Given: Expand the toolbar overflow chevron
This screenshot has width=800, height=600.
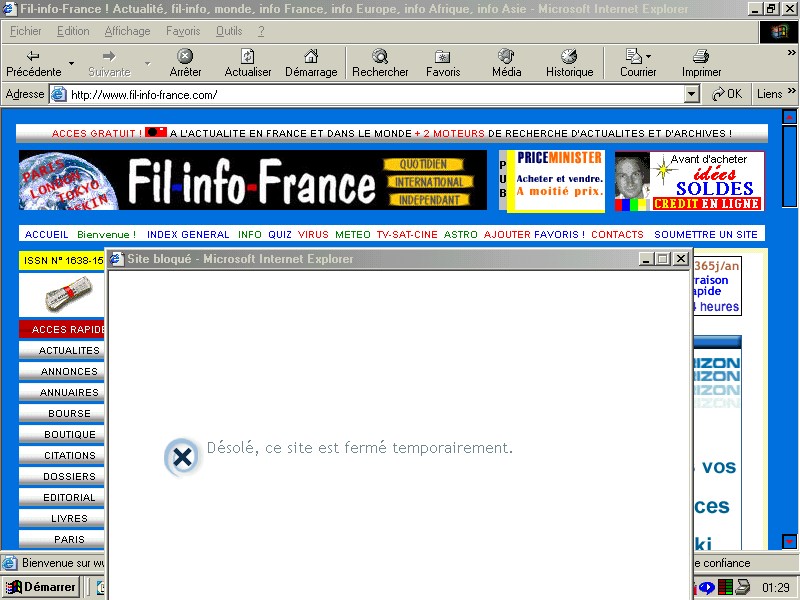Looking at the screenshot, I should (x=791, y=53).
